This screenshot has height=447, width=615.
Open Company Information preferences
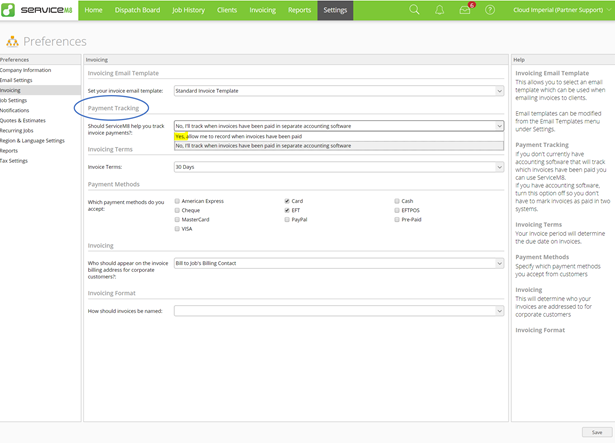(x=26, y=70)
